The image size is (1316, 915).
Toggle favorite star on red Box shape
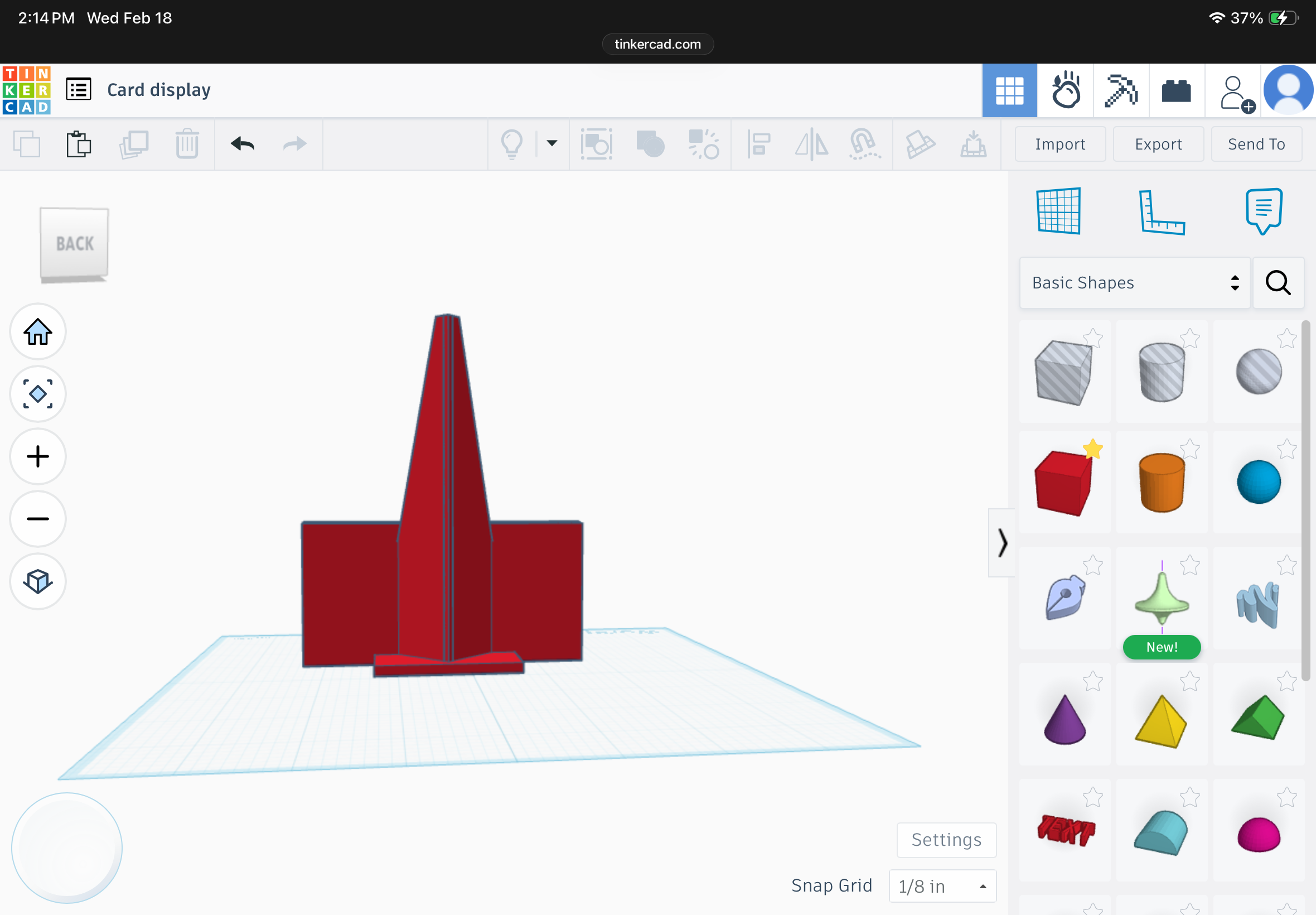1093,449
